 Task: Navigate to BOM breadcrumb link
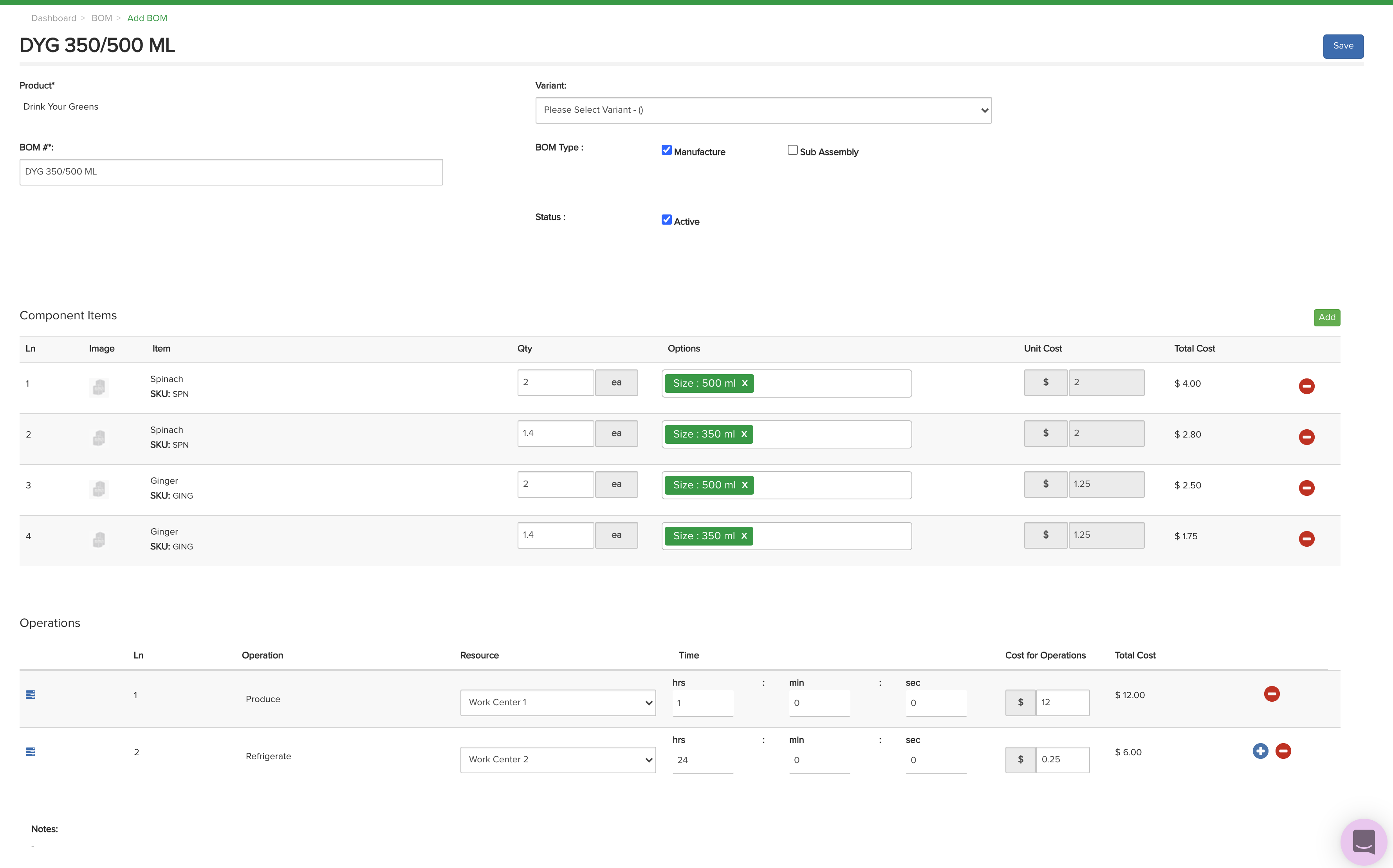pyautogui.click(x=102, y=18)
